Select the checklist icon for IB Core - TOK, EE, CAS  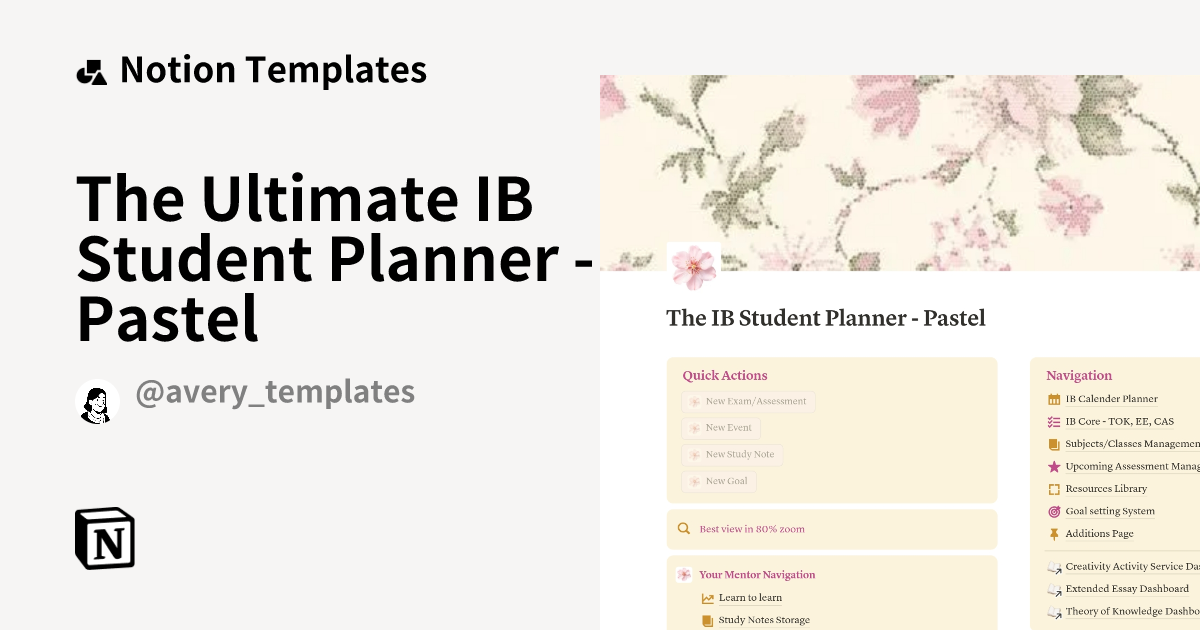click(x=1053, y=421)
